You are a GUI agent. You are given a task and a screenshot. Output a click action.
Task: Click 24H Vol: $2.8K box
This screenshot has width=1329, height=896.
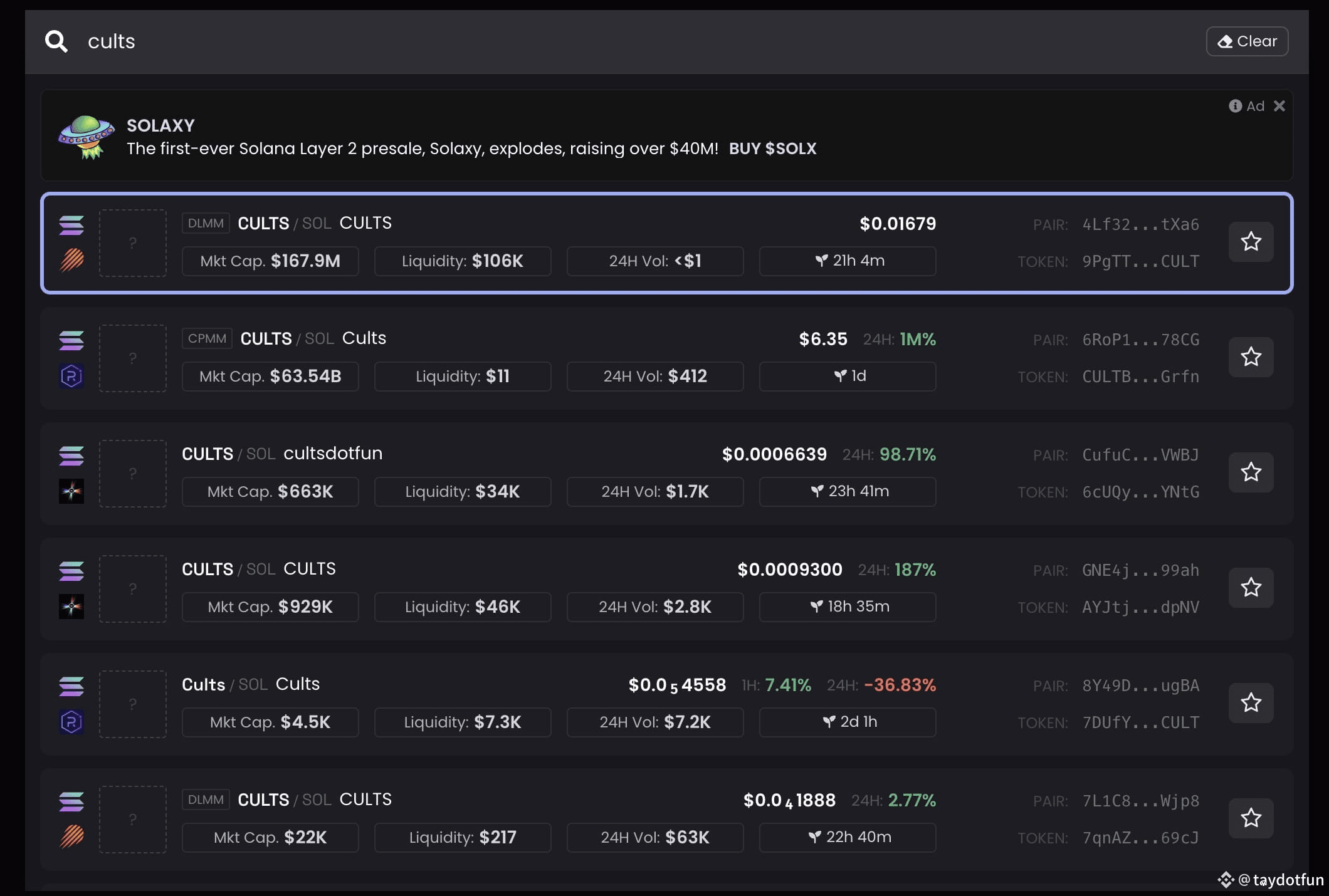[655, 607]
